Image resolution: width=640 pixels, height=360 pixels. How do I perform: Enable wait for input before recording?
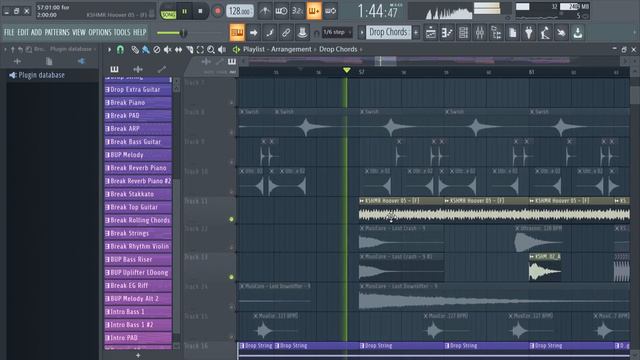(281, 11)
